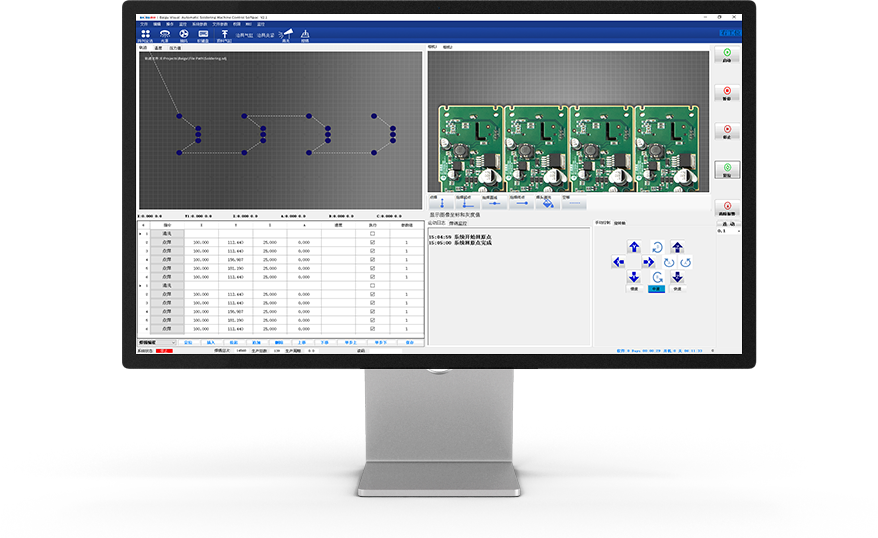Click the 保存 button below the table

(409, 342)
